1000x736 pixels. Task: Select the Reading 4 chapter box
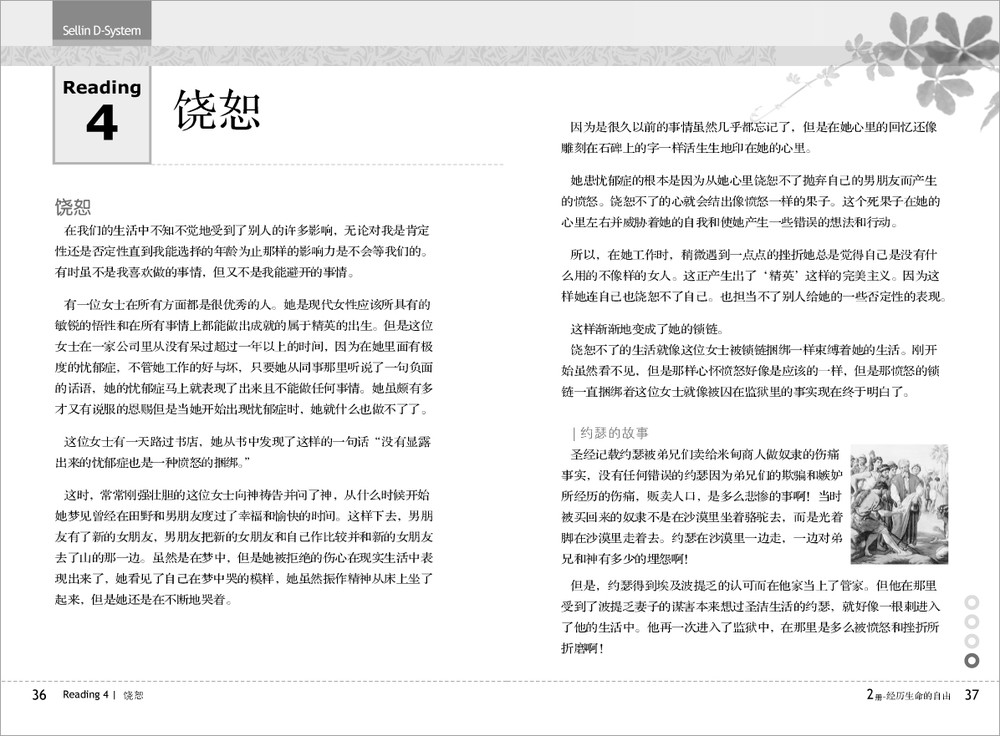coord(102,113)
